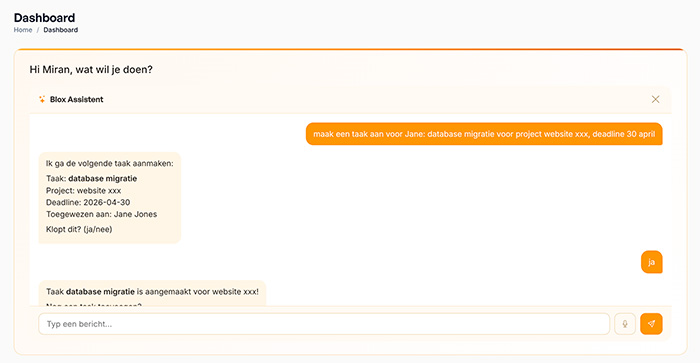Screen dimensions: 700x363
Task: Click the 'Taak: database migratie' line
Action: click(92, 179)
